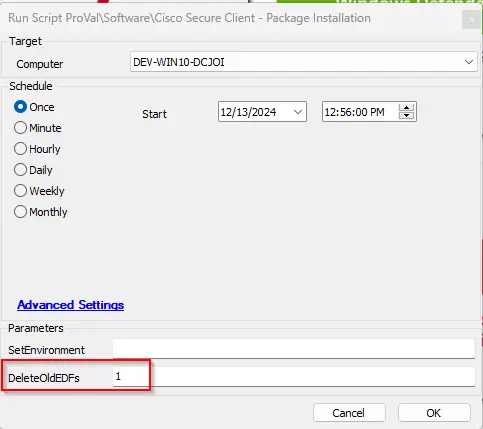Select the Once schedule option
483x429 pixels.
pyautogui.click(x=21, y=107)
